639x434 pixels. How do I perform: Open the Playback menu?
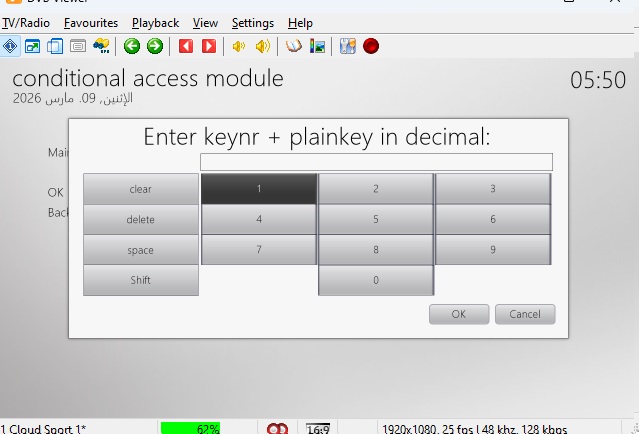click(155, 23)
